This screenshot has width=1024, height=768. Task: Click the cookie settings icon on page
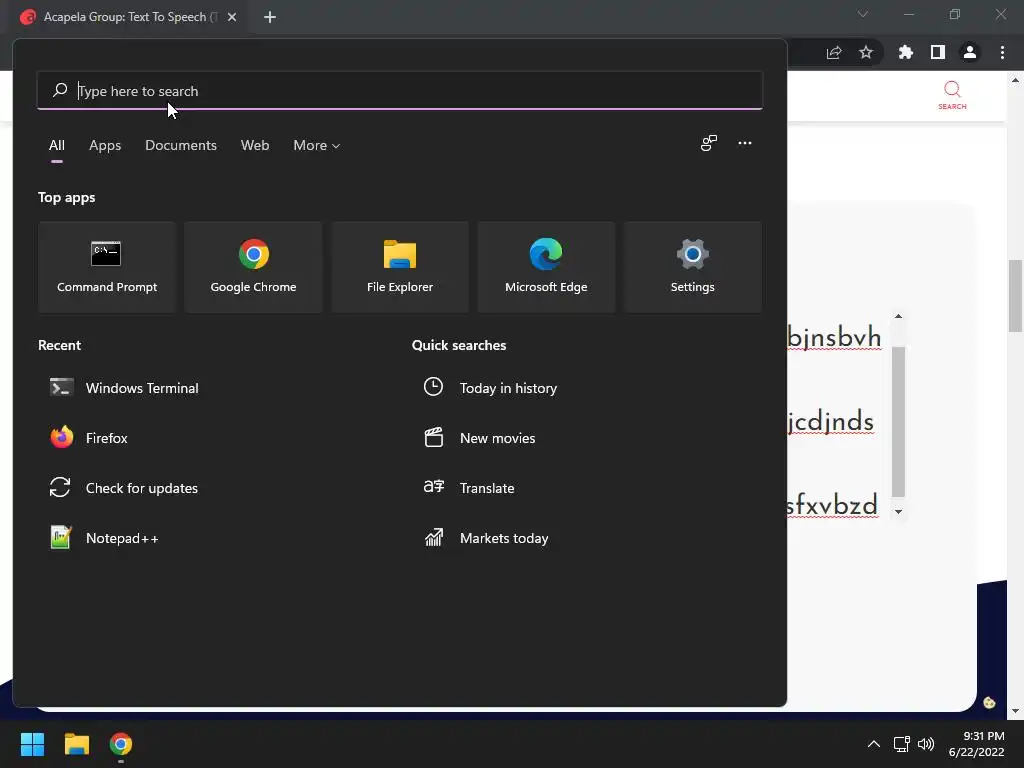(989, 703)
